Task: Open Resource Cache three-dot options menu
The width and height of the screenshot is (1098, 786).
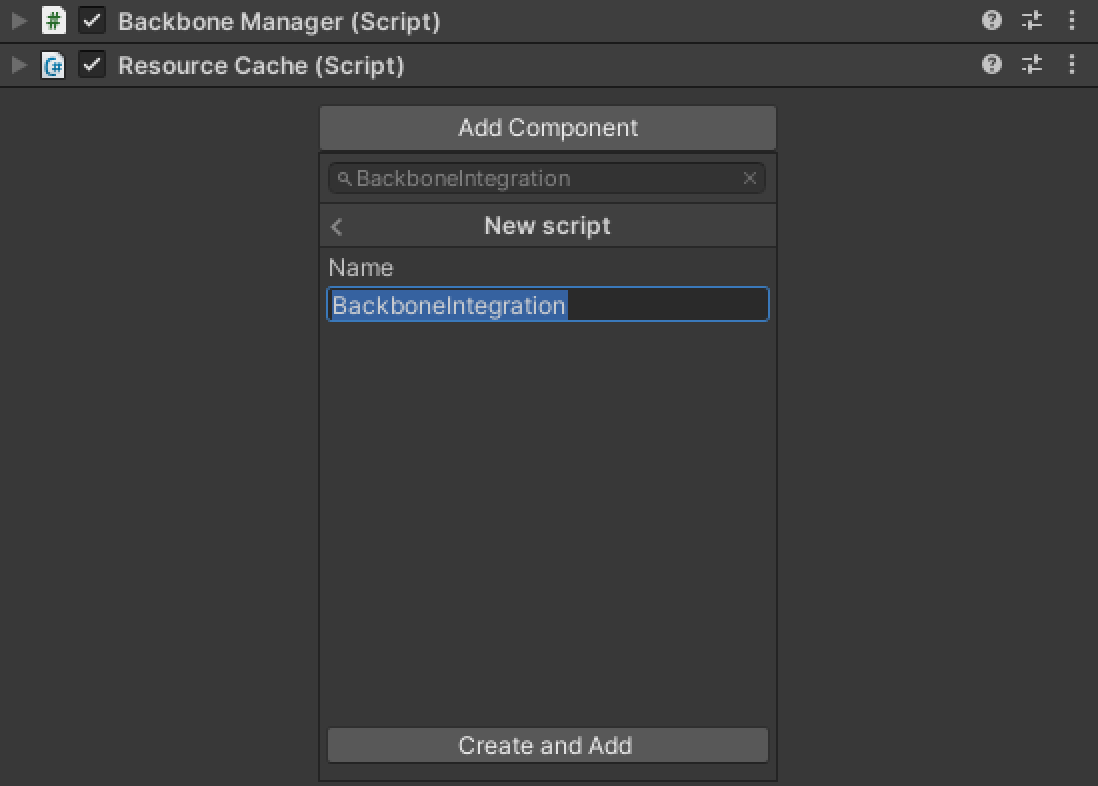Action: pyautogui.click(x=1072, y=65)
